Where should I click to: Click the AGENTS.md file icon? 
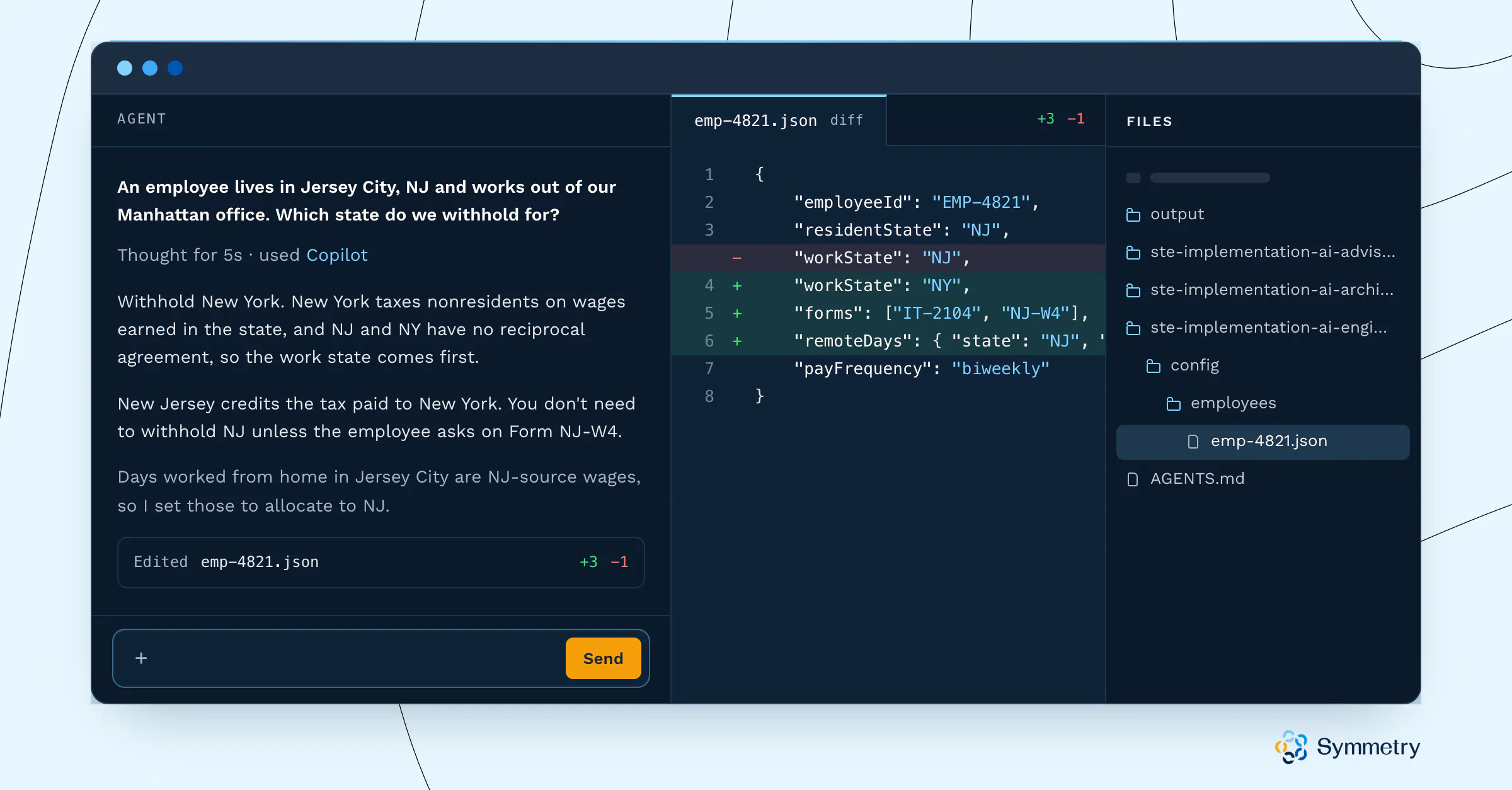pyautogui.click(x=1133, y=479)
